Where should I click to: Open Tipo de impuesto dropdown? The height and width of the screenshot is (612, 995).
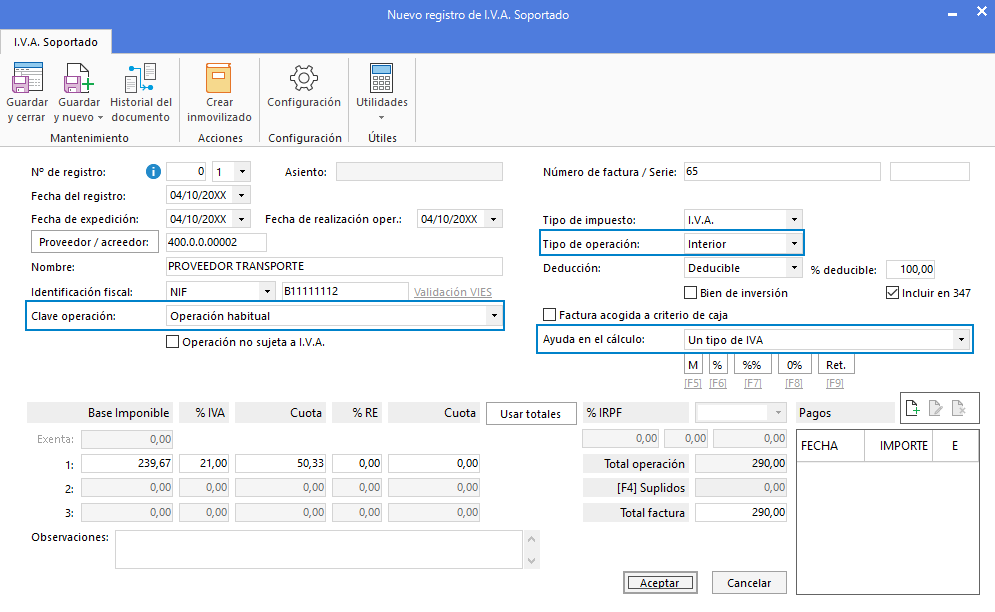[x=794, y=220]
